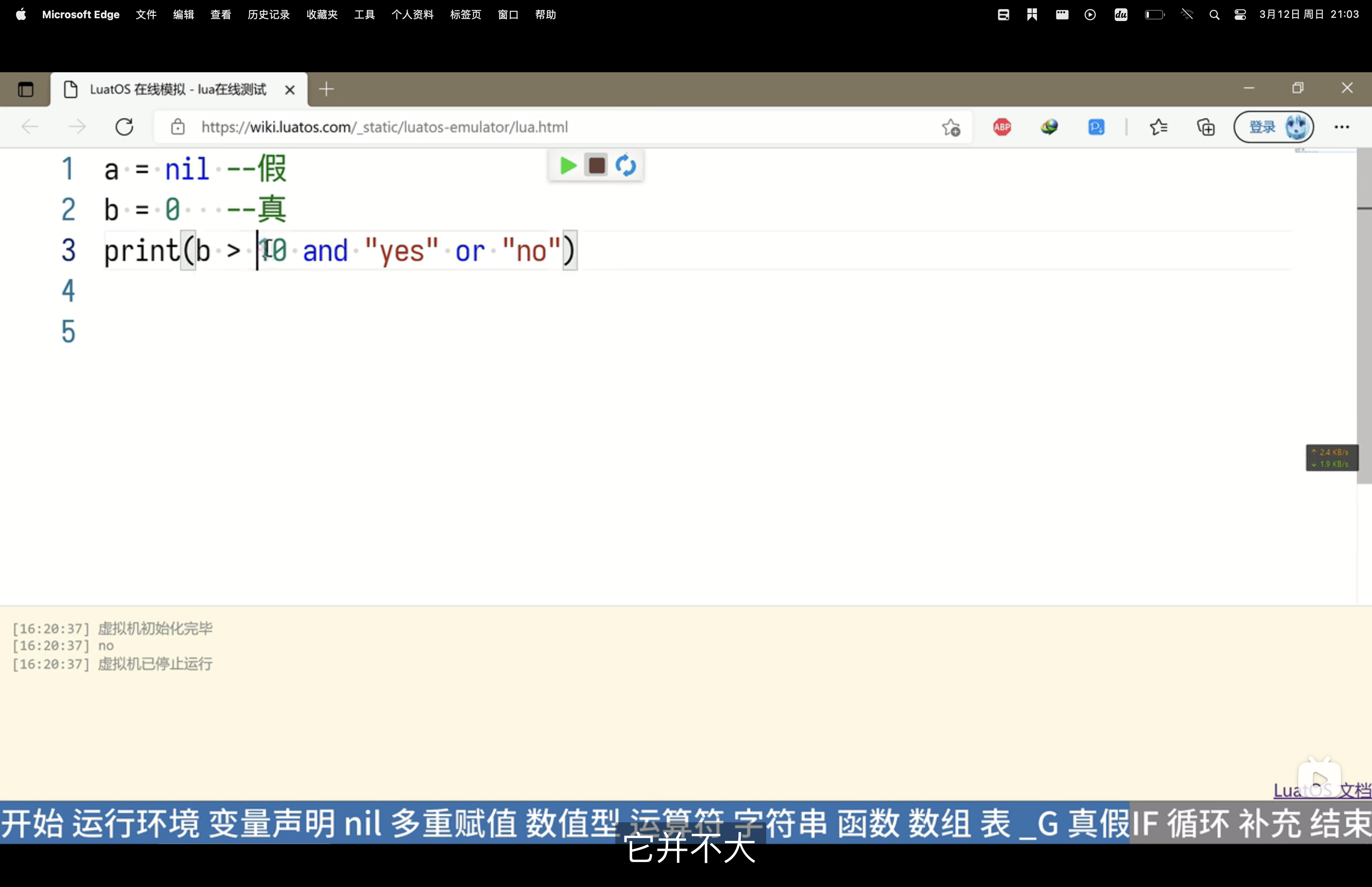The width and height of the screenshot is (1372, 887).
Task: Open the 窗口 menu
Action: click(509, 14)
